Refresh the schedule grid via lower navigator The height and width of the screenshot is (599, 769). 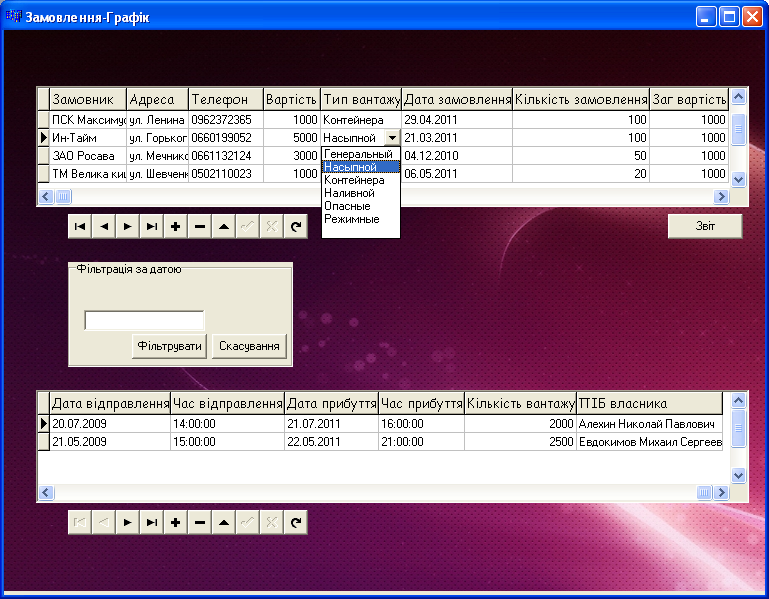(295, 522)
